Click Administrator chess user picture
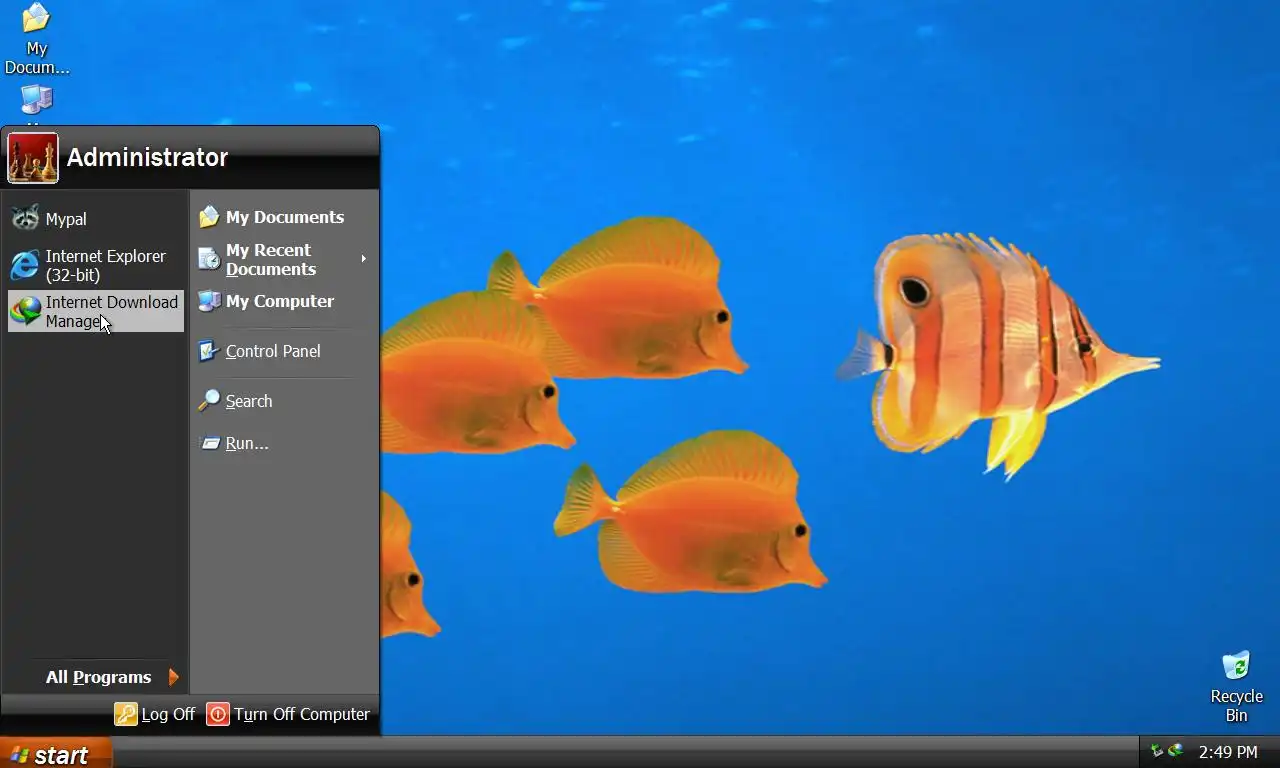Screen dimensions: 1280x768 pyautogui.click(x=33, y=158)
